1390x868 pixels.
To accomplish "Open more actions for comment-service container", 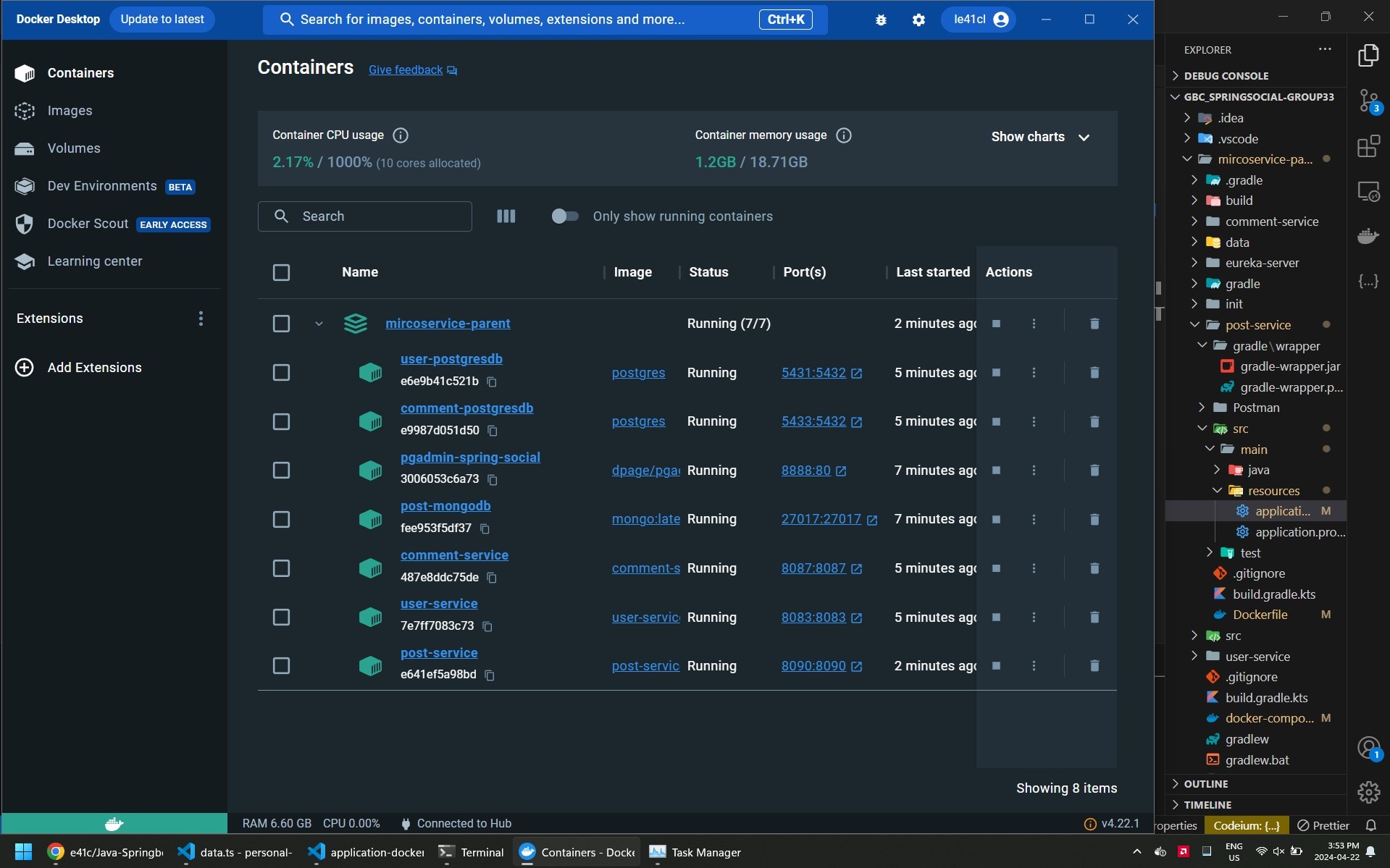I will click(x=1034, y=568).
